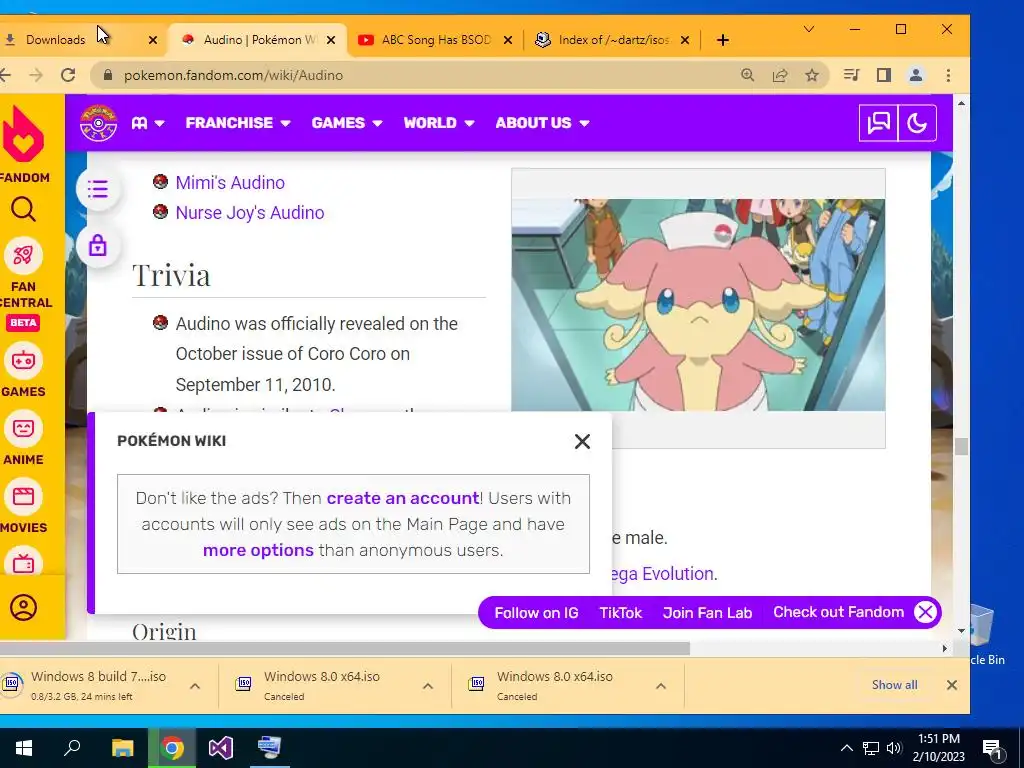
Task: Click the horizontal page scrollbar
Action: coord(345,648)
